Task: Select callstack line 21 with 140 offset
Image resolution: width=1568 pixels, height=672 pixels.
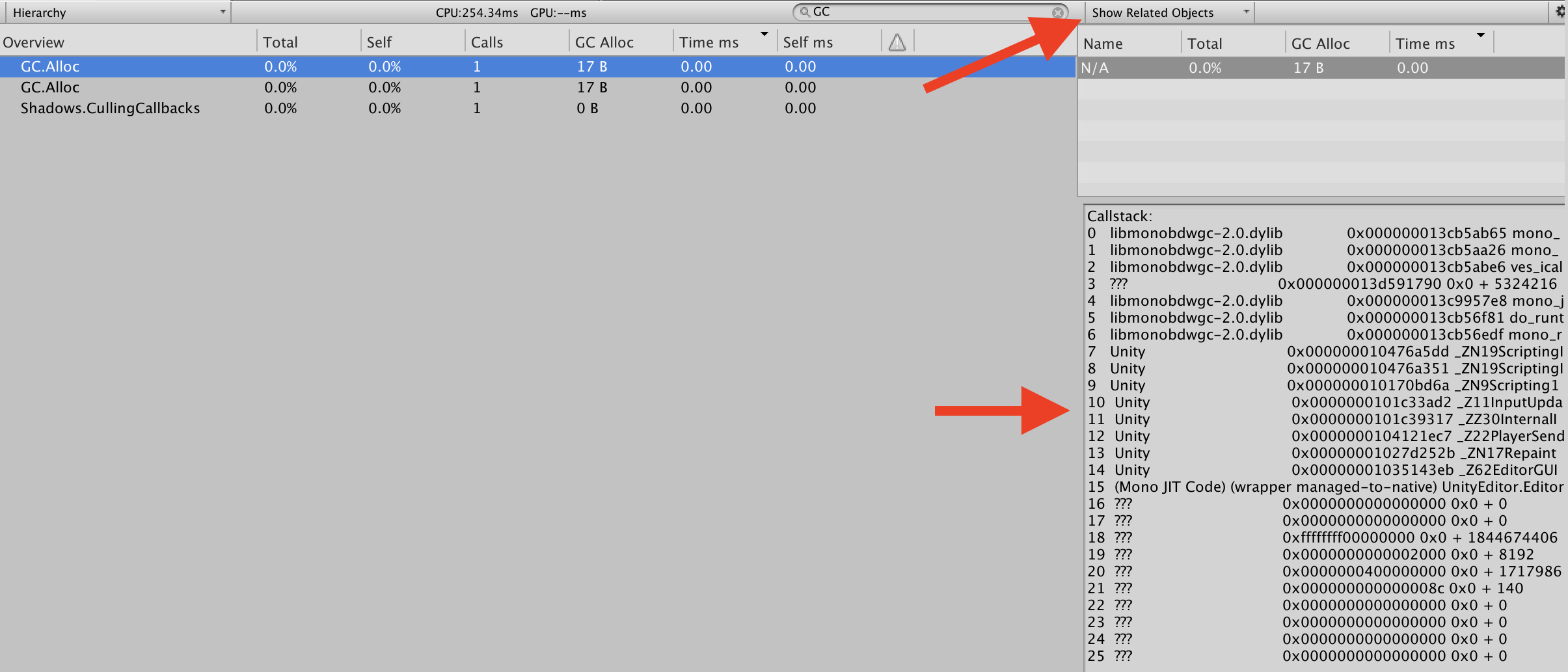Action: point(1305,588)
